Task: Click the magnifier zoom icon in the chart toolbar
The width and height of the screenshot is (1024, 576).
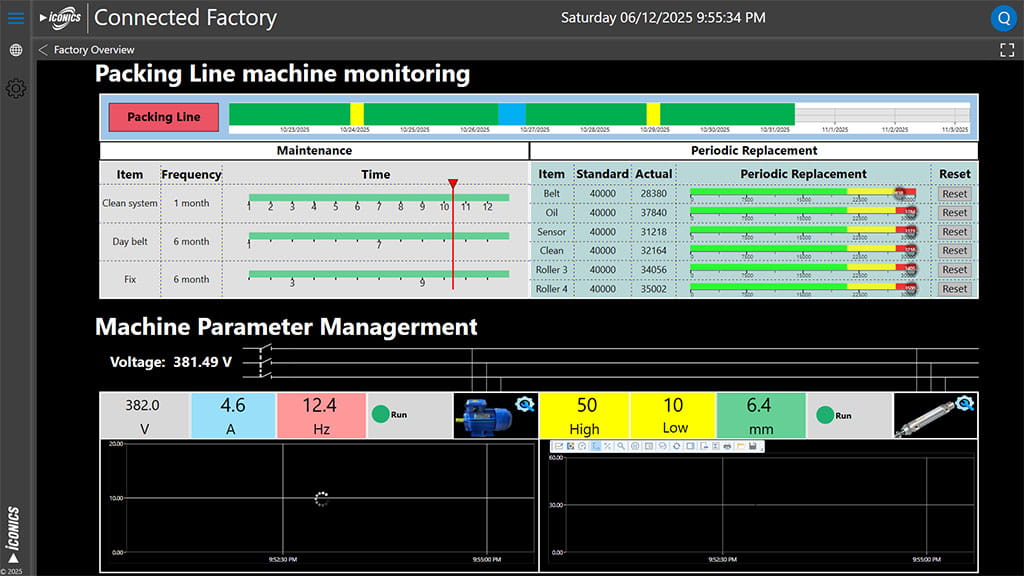Action: coord(621,446)
